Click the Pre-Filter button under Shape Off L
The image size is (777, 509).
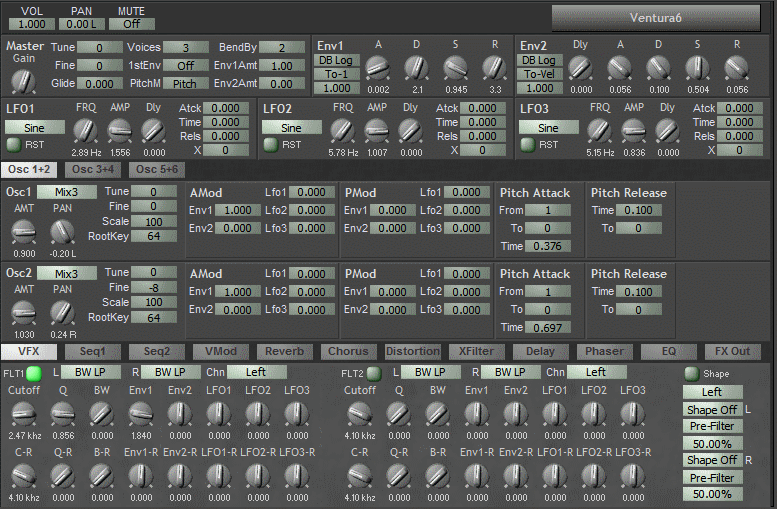tap(712, 426)
